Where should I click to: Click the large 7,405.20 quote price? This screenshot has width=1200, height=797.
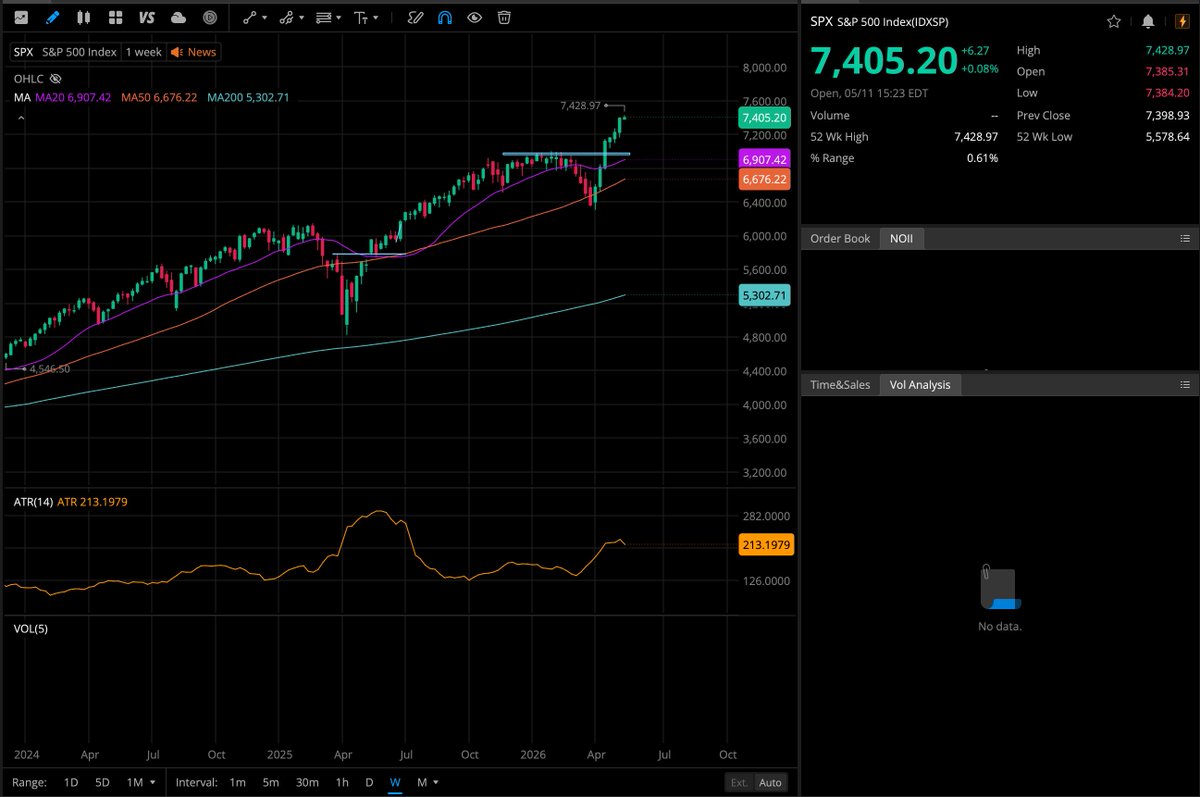coord(882,62)
